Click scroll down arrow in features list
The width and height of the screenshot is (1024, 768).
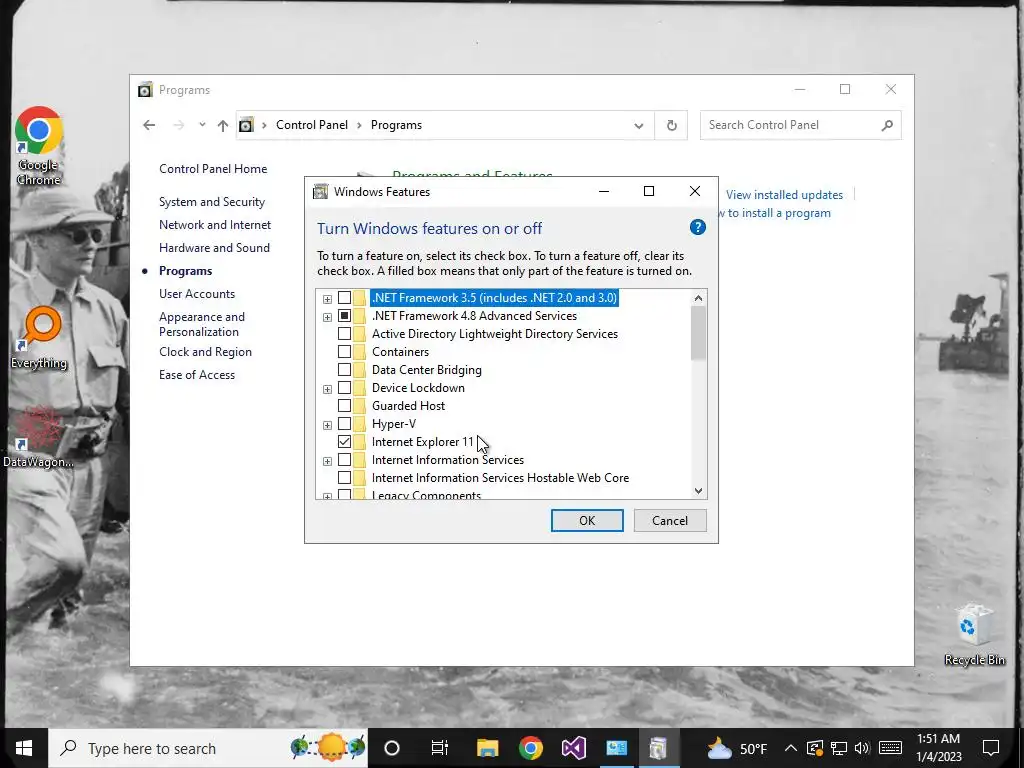(698, 491)
